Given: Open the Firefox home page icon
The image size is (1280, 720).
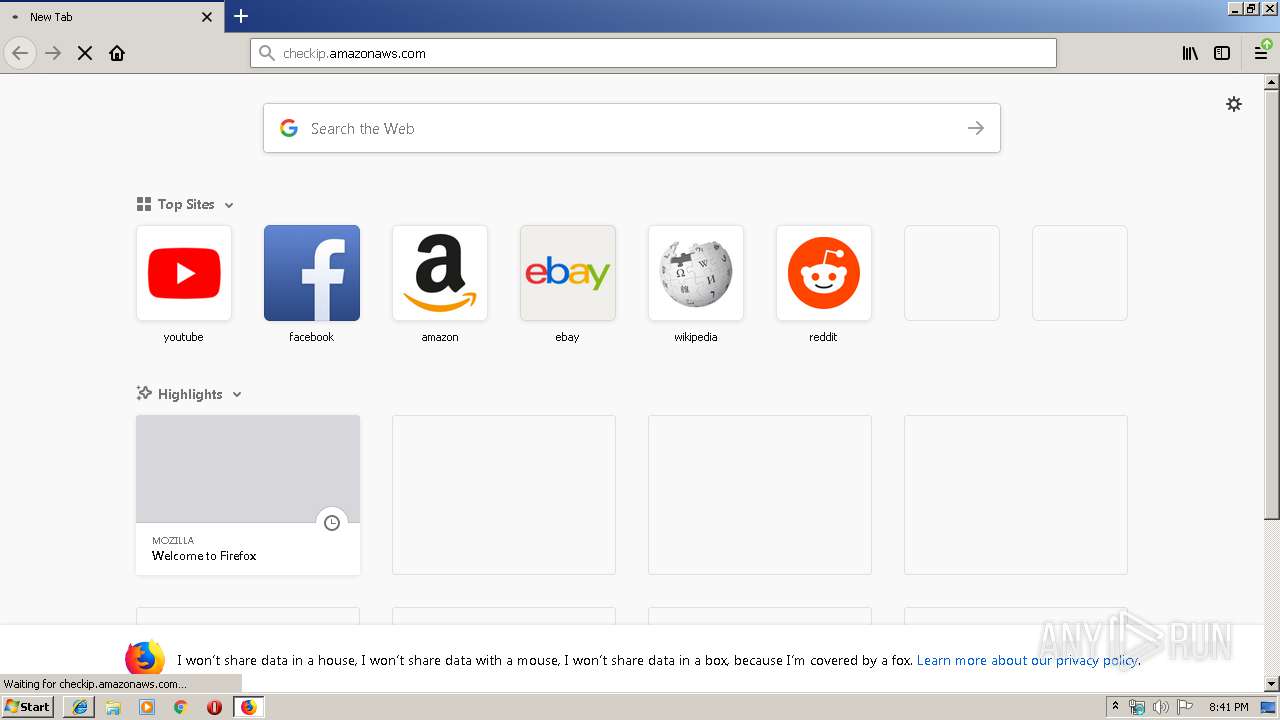Looking at the screenshot, I should tap(117, 53).
